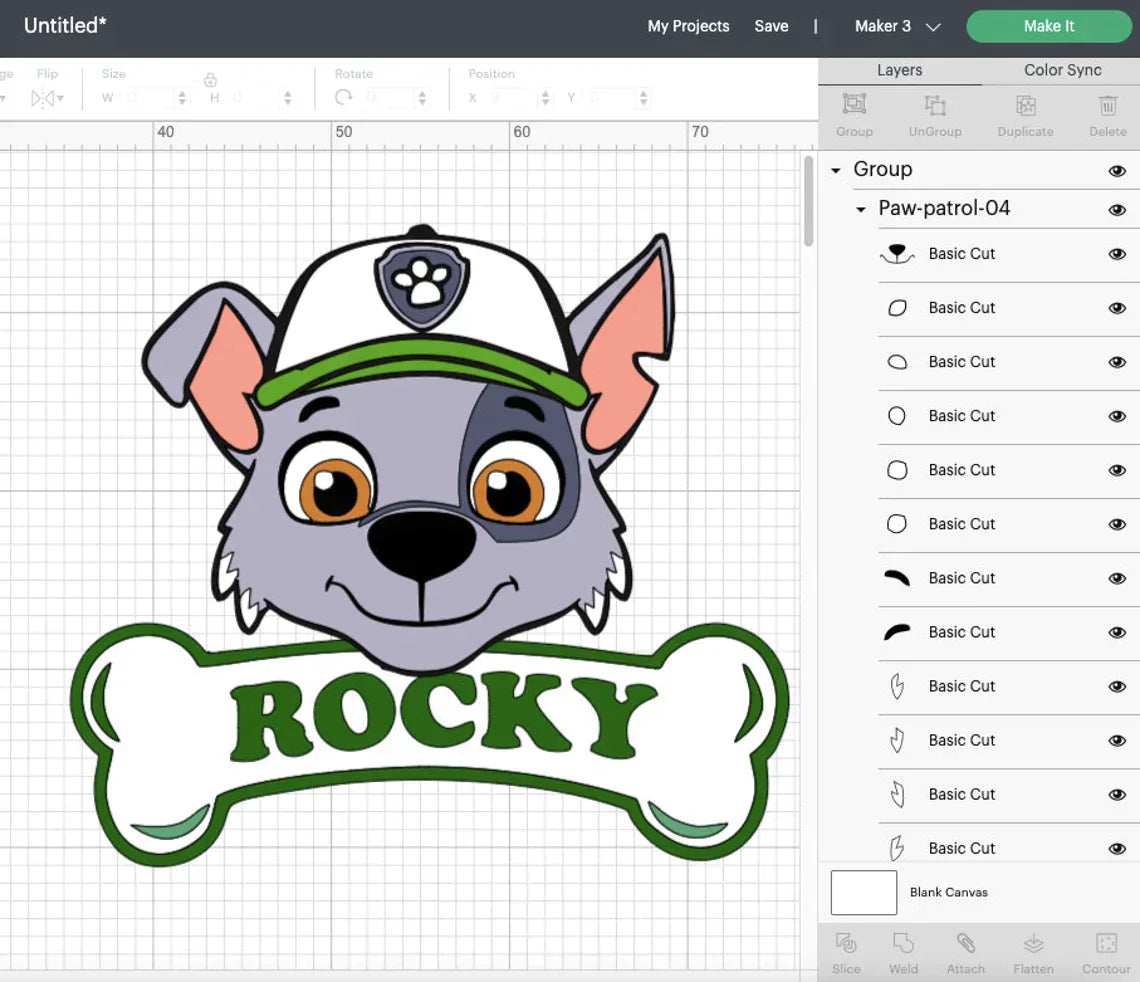This screenshot has height=982, width=1140.
Task: Select the nose and mouth layer thumbnail
Action: [897, 254]
